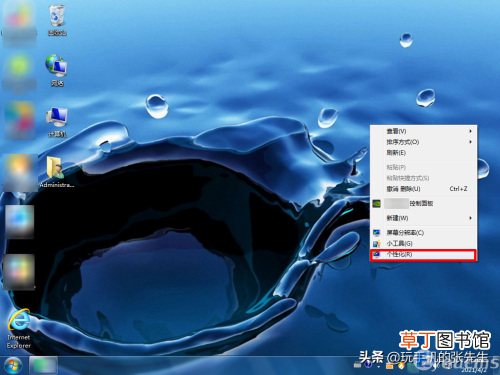Open the Windows Start orb

coord(13,365)
